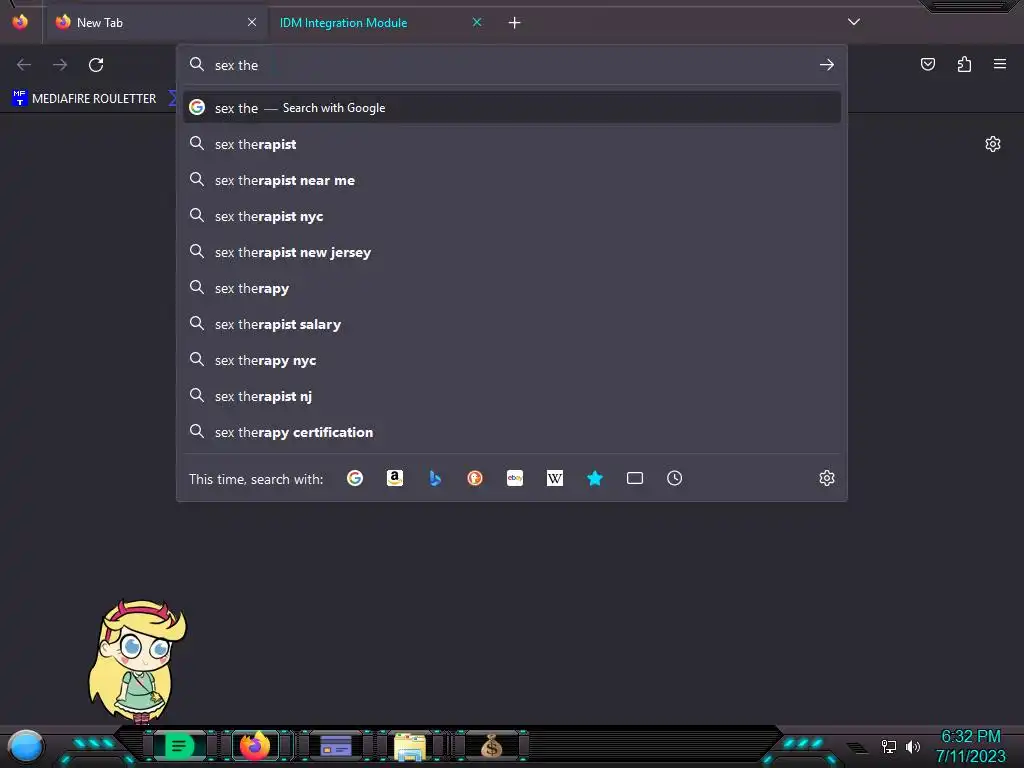Open the Start orb on taskbar
1024x768 pixels.
(x=25, y=747)
